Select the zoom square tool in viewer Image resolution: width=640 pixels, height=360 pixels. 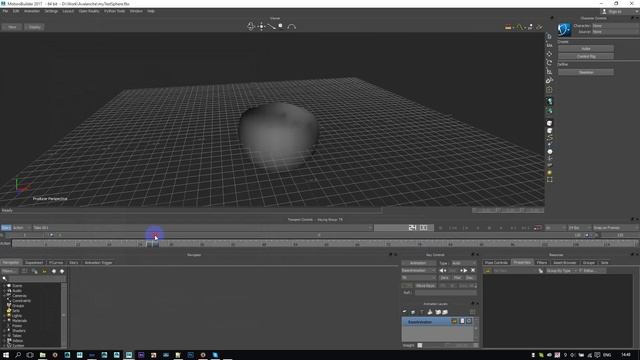tap(280, 26)
